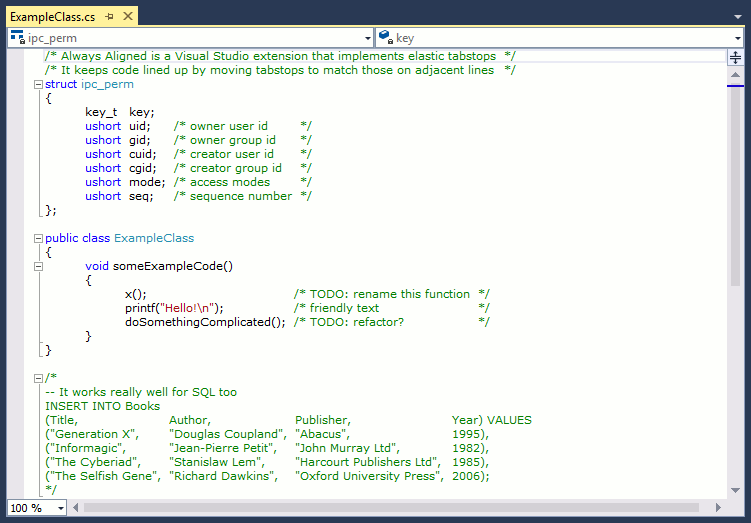Click the 'friendly text' comment
The height and width of the screenshot is (523, 751).
[344, 308]
